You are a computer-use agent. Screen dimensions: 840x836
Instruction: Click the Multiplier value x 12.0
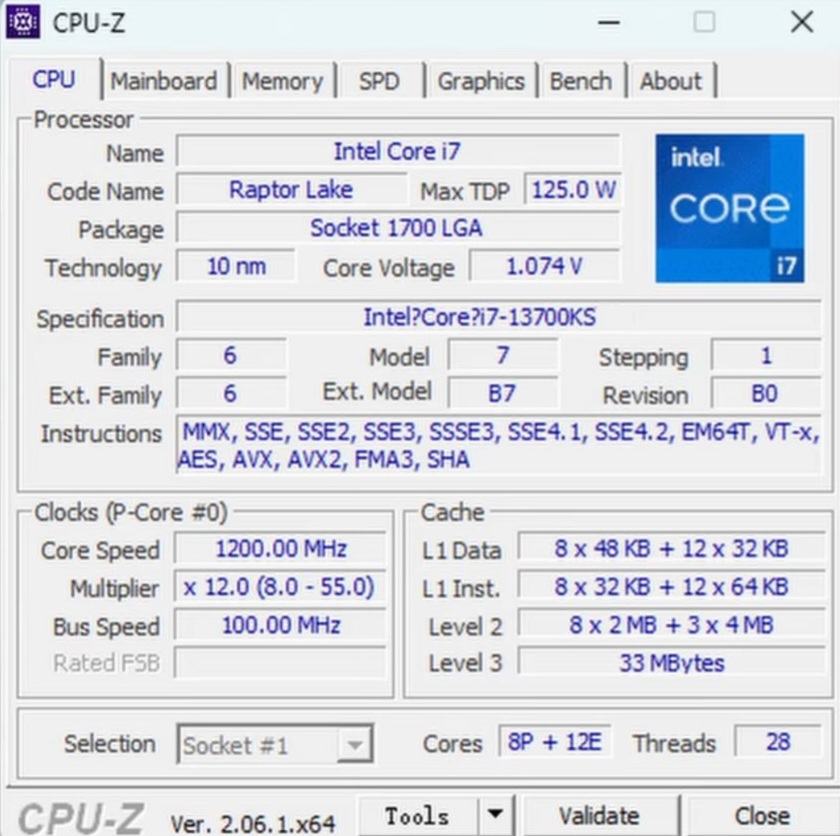point(280,587)
